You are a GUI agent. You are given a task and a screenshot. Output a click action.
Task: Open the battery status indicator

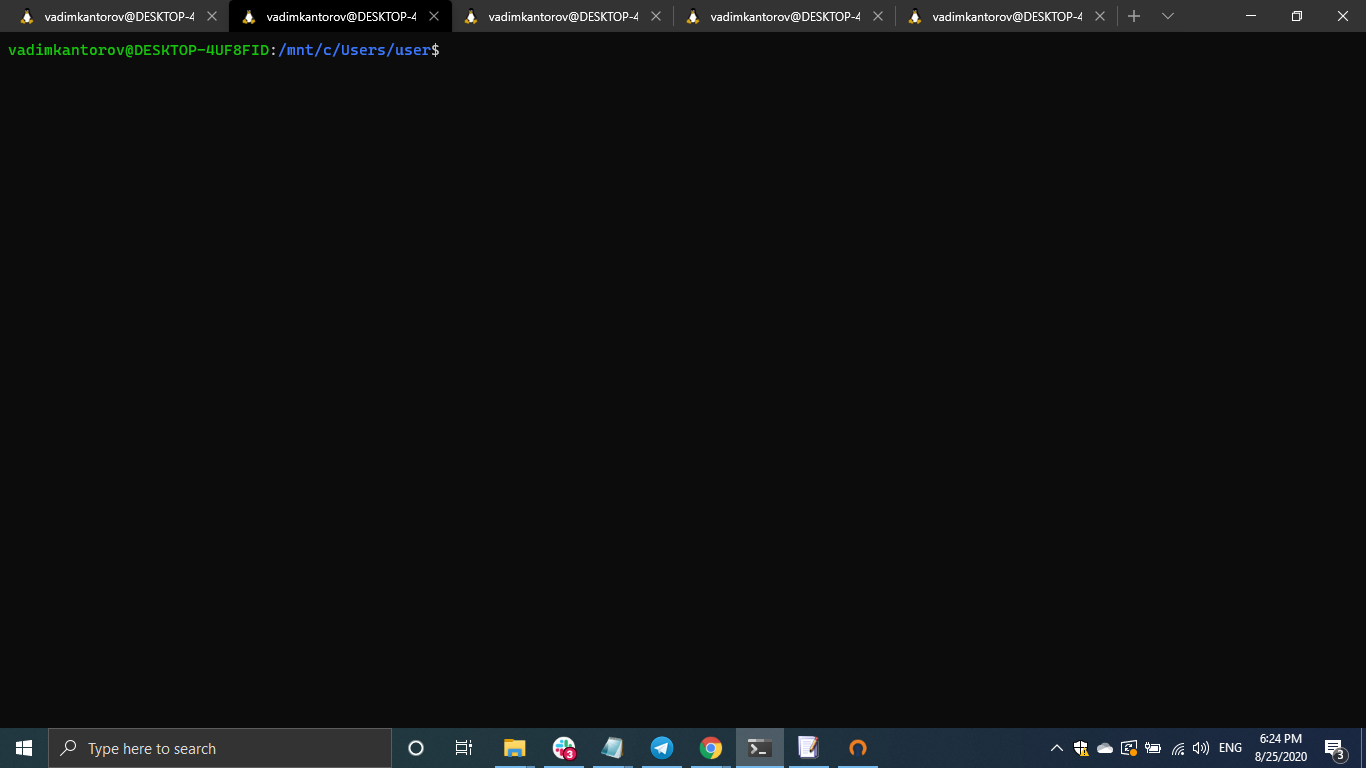point(1152,748)
